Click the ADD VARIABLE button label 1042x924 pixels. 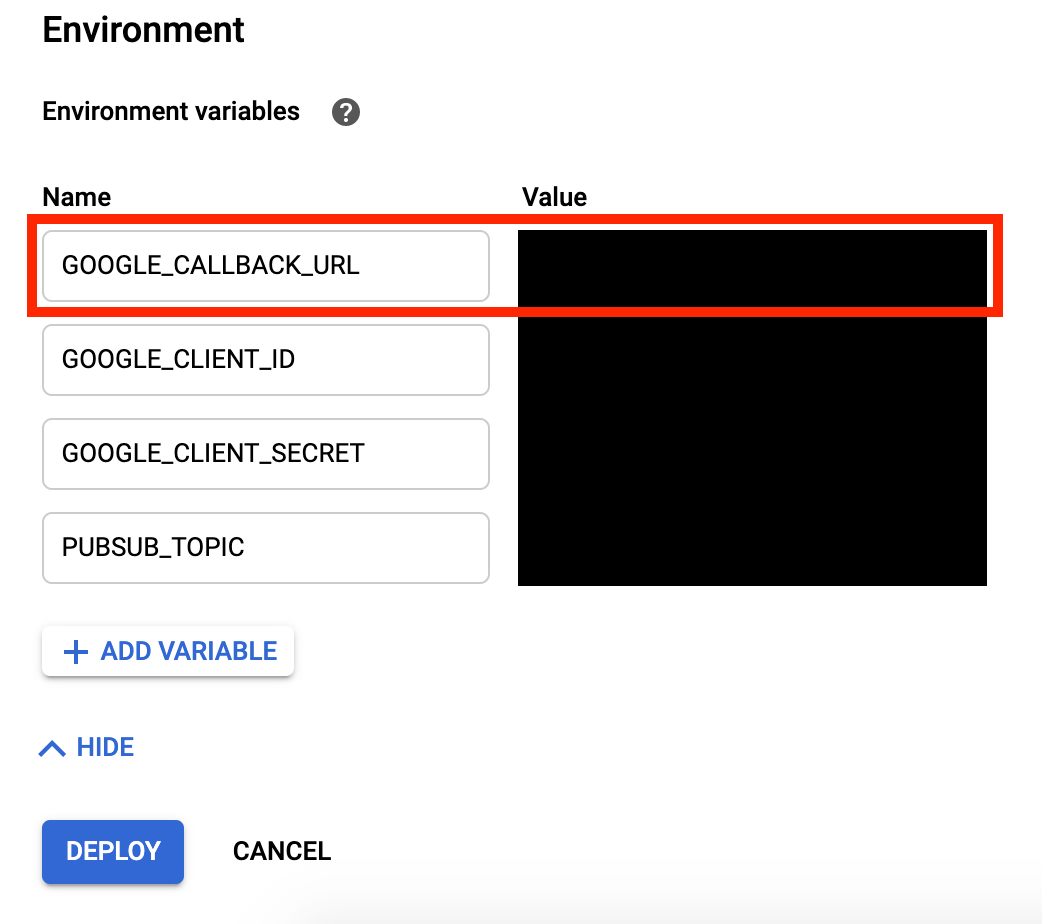pyautogui.click(x=188, y=651)
